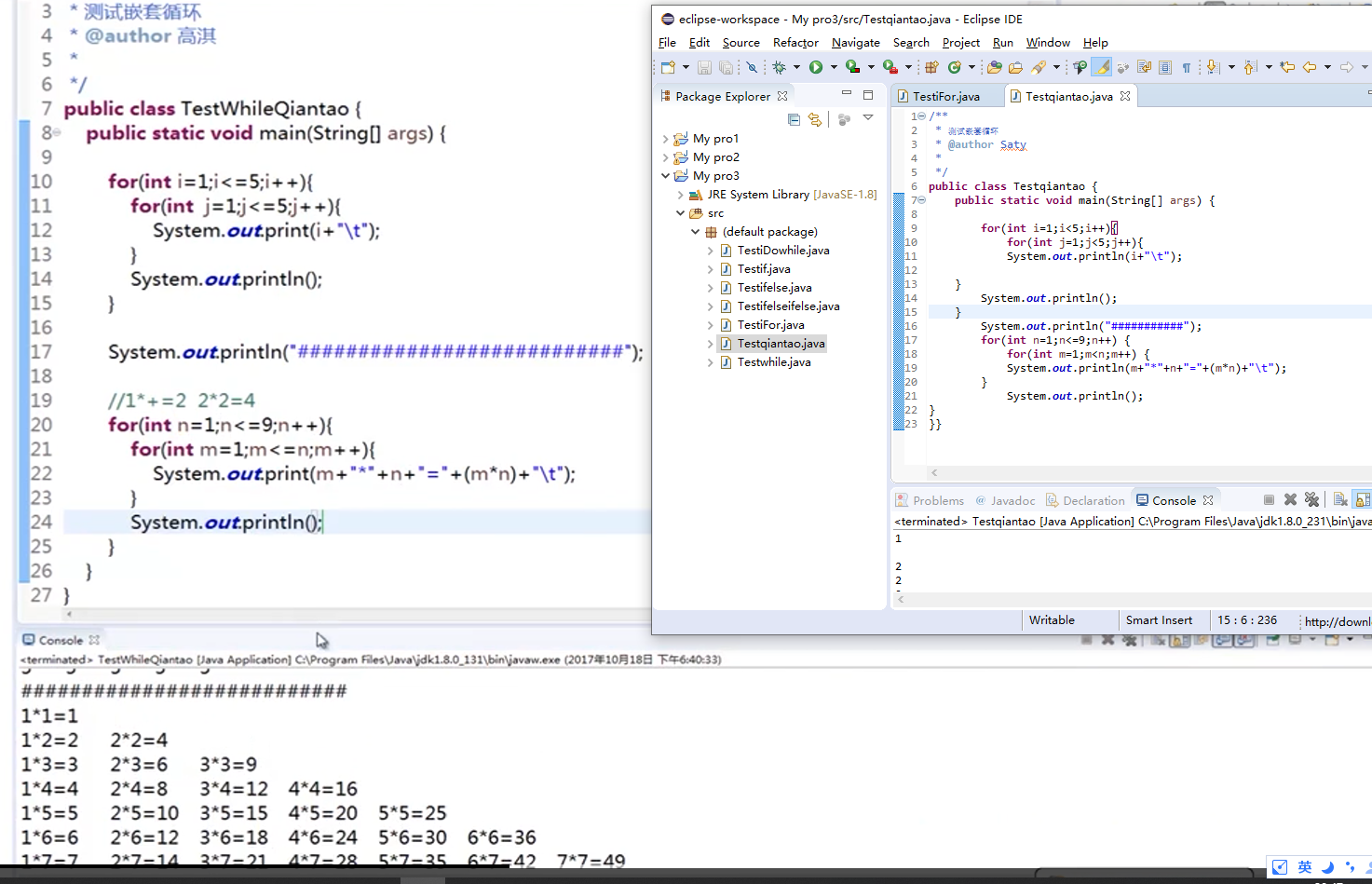This screenshot has height=884, width=1372.
Task: Switch to the TestiFor.java editor tab
Action: [x=945, y=96]
